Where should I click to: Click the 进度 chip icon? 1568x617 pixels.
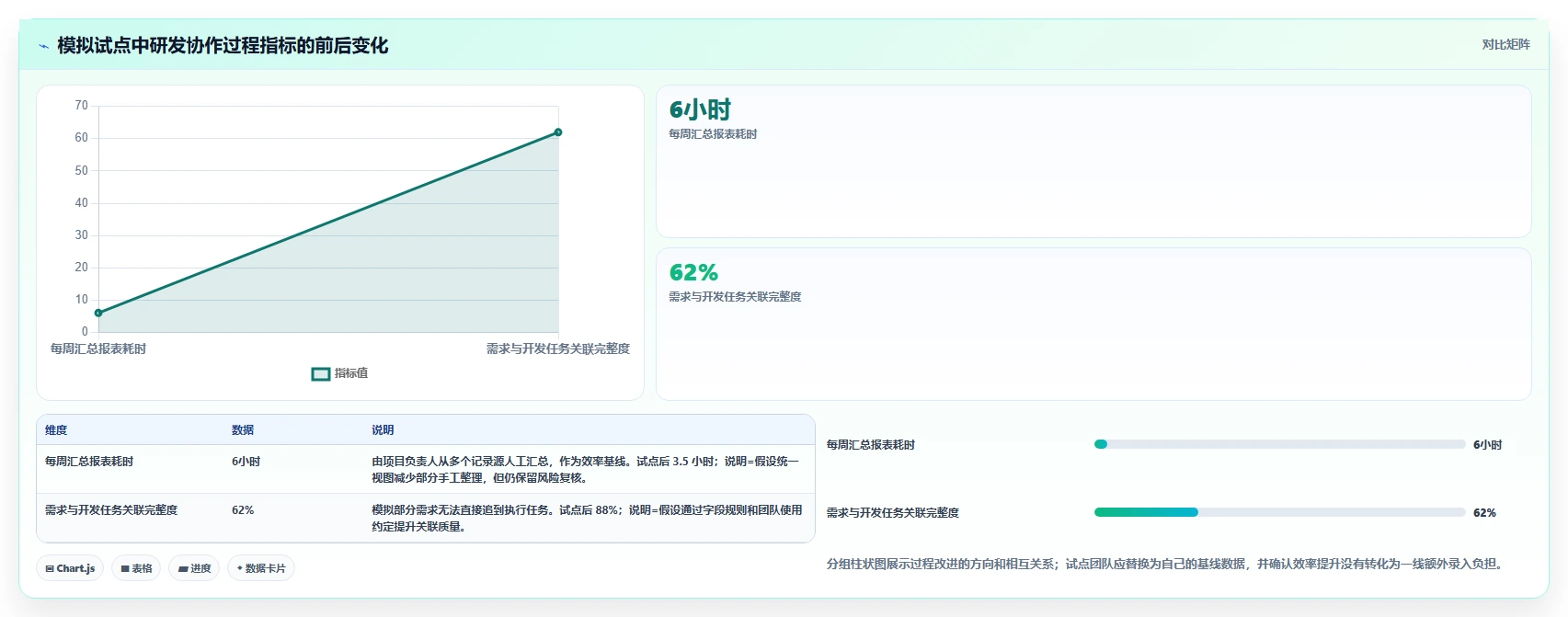(x=183, y=569)
